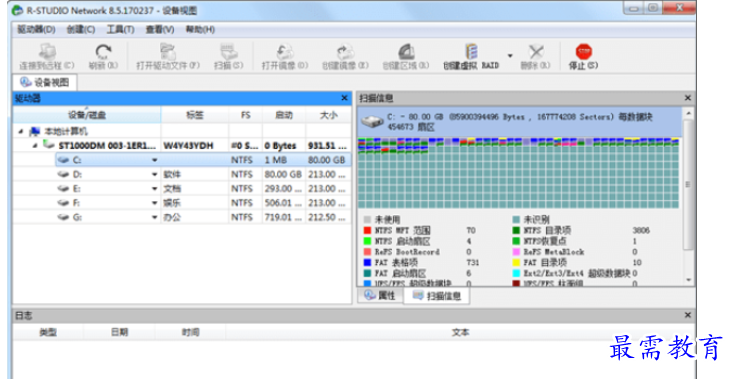
Task: Click the 创建区域 create region icon
Action: tap(406, 52)
